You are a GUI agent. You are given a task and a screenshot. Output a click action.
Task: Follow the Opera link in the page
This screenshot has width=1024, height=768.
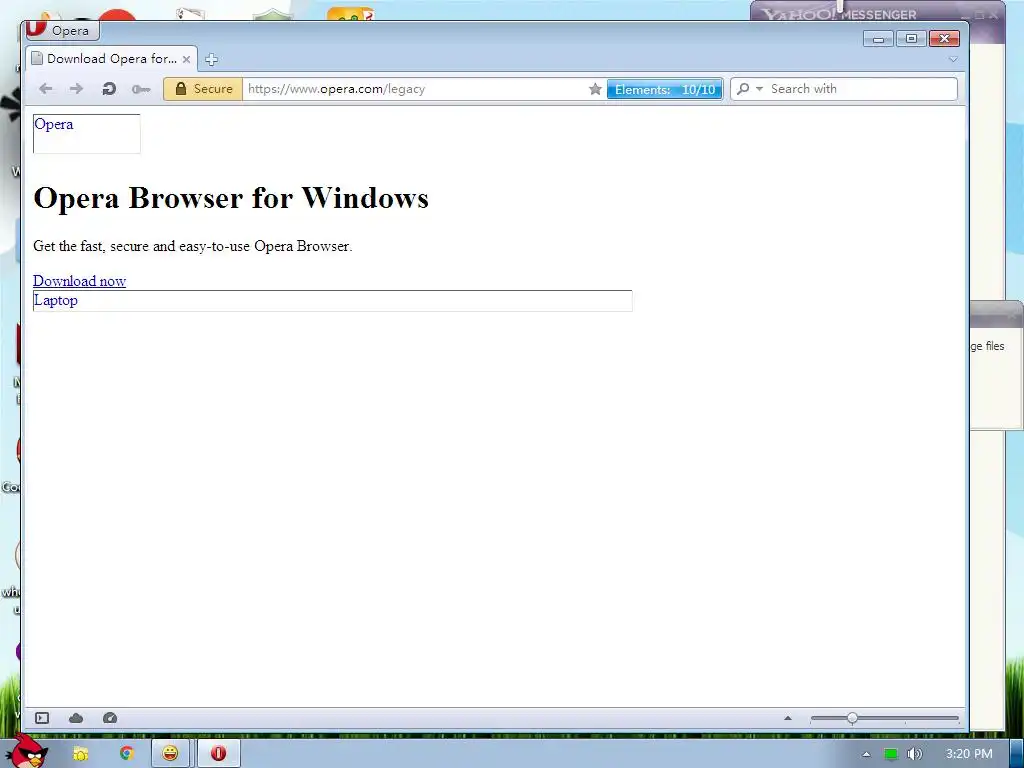point(54,124)
